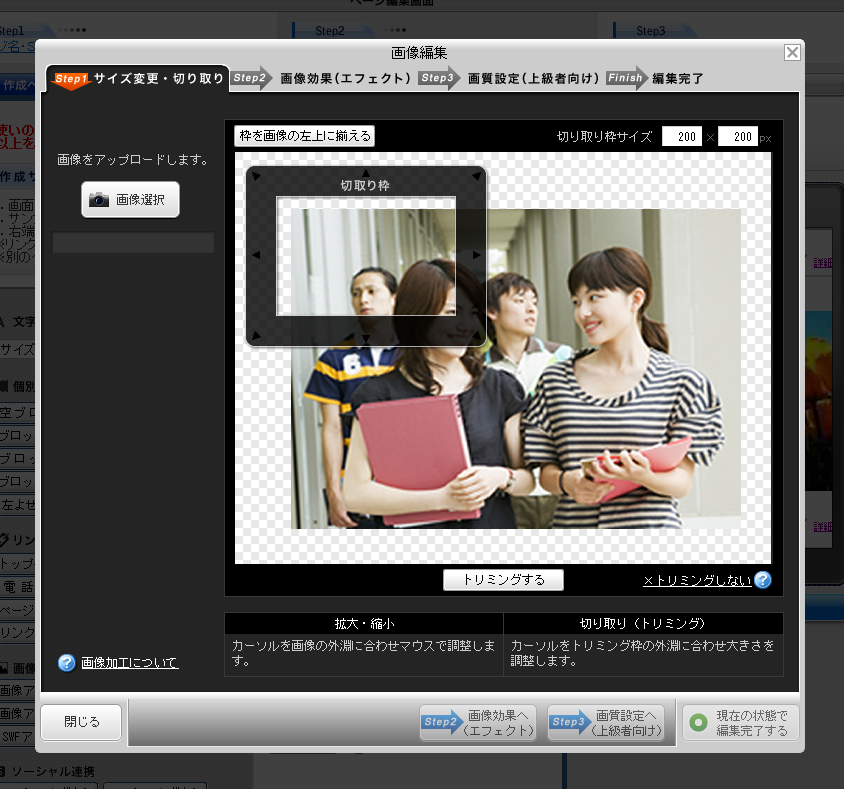Click the top-right corner handle of crop frame
Image resolution: width=844 pixels, height=789 pixels.
coord(476,176)
